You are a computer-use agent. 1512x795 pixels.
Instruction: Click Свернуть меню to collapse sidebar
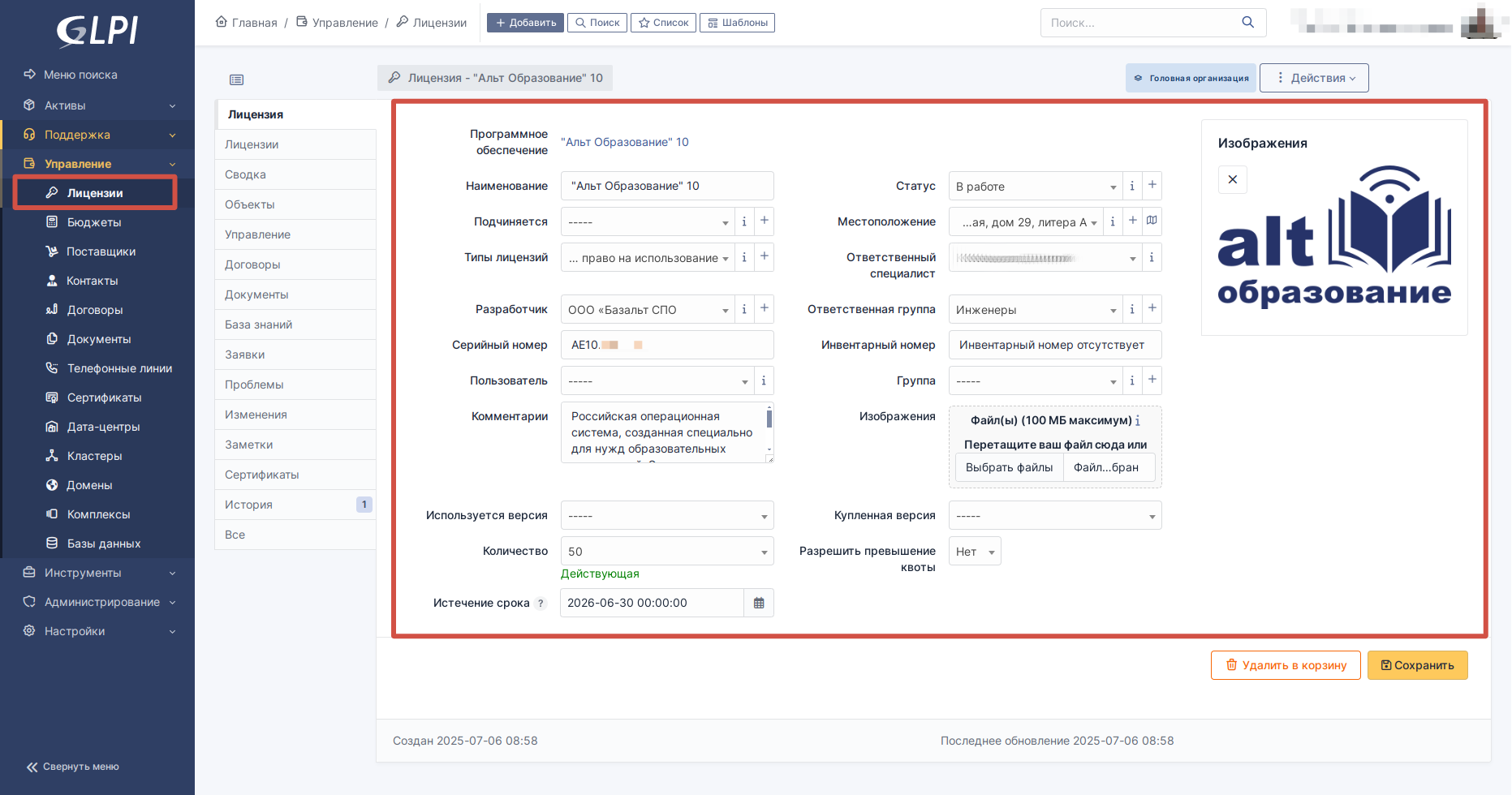point(73,767)
